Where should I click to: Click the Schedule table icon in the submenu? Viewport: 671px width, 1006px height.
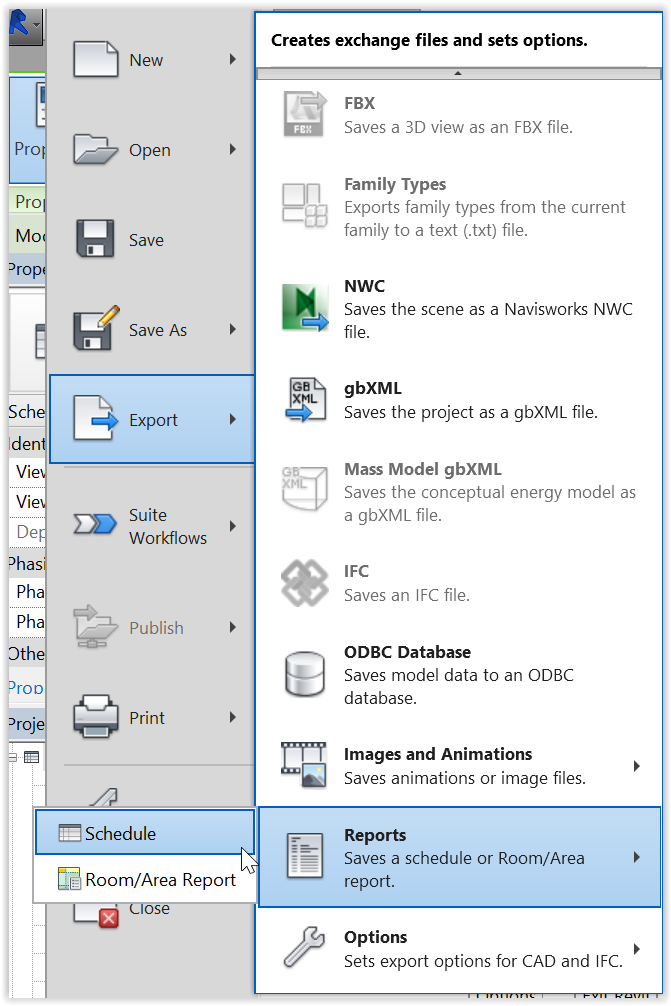69,833
